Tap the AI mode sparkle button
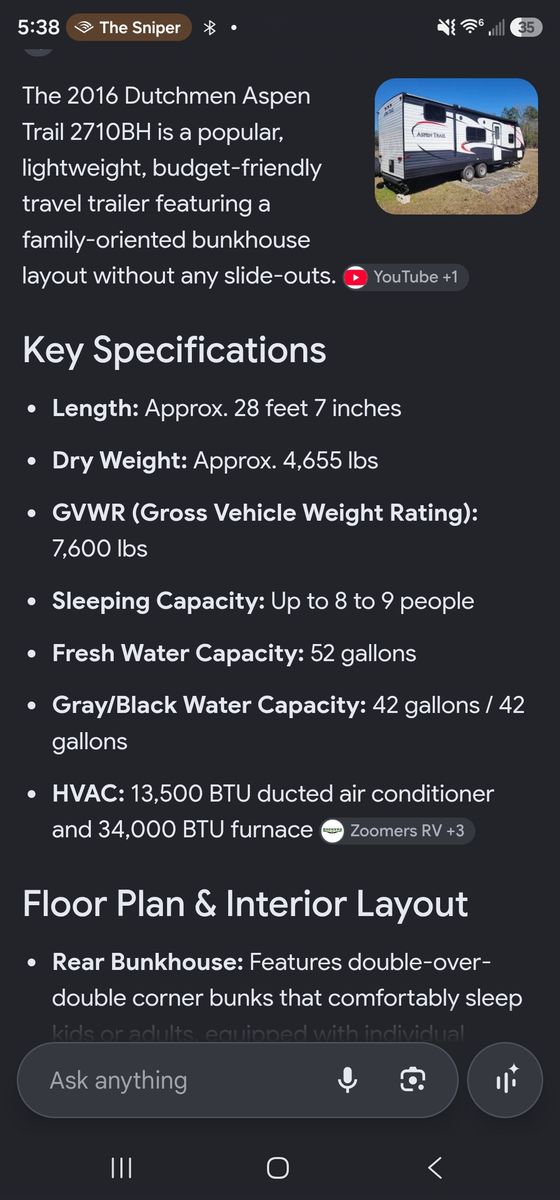 [506, 1080]
